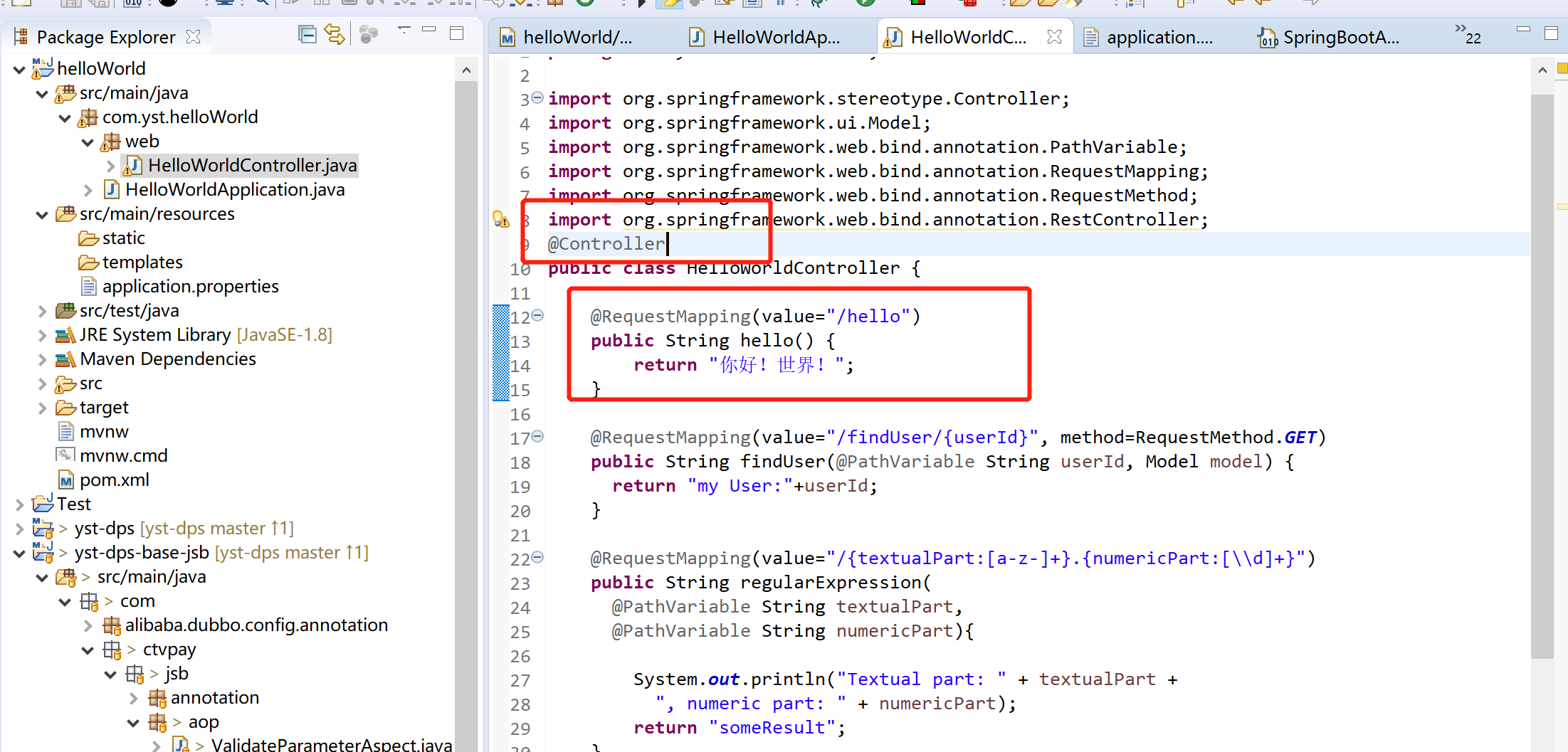Expand the target folder
This screenshot has width=1568, height=752.
42,408
